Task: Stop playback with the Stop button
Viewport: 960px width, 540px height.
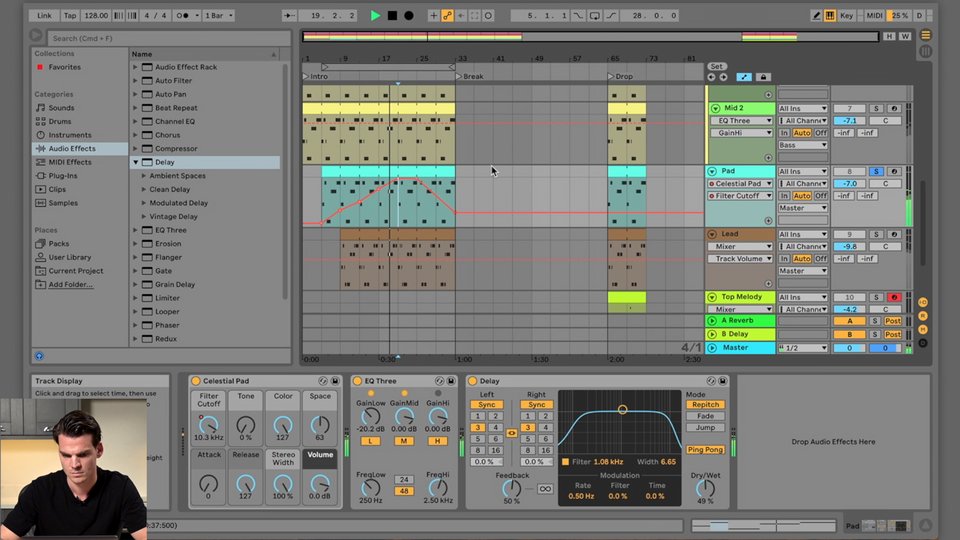Action: pos(392,15)
